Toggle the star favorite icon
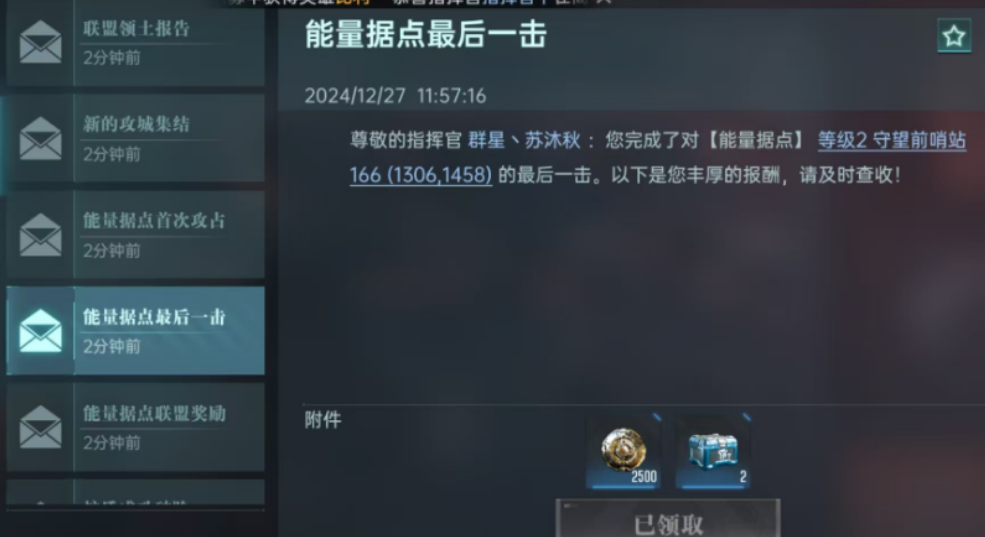Image resolution: width=985 pixels, height=537 pixels. [954, 36]
